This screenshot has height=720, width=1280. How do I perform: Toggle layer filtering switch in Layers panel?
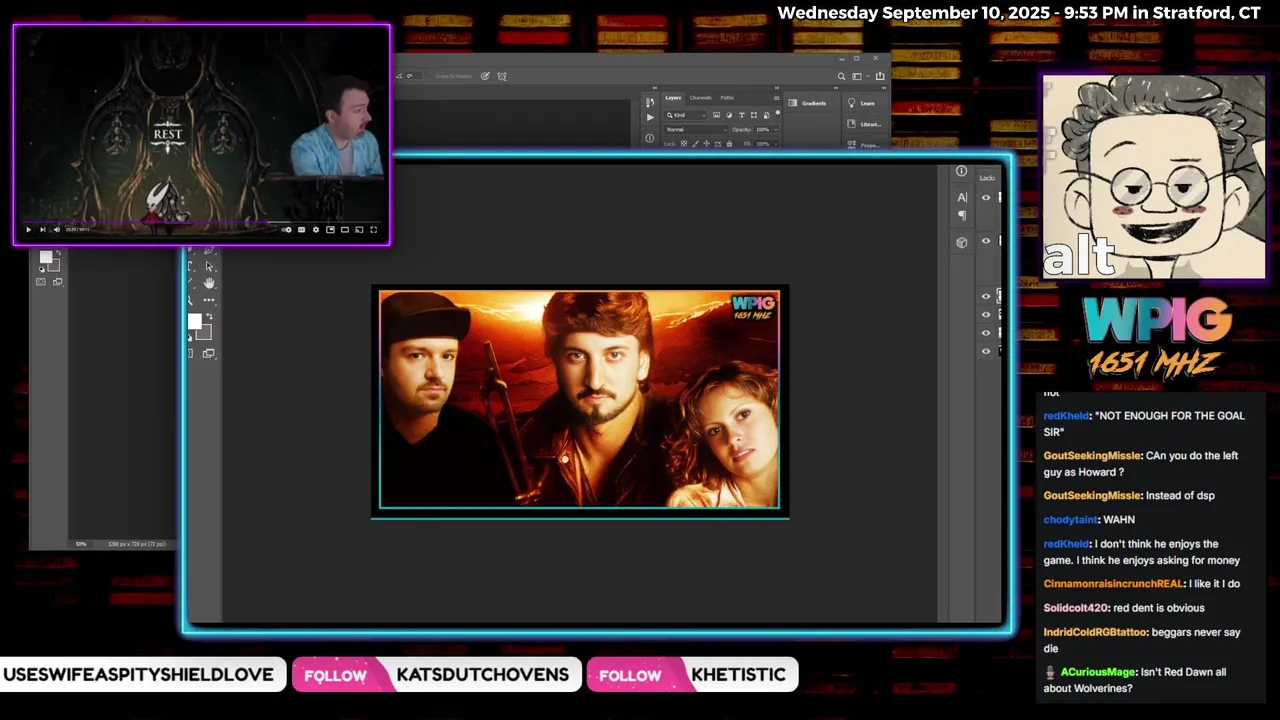(x=778, y=113)
